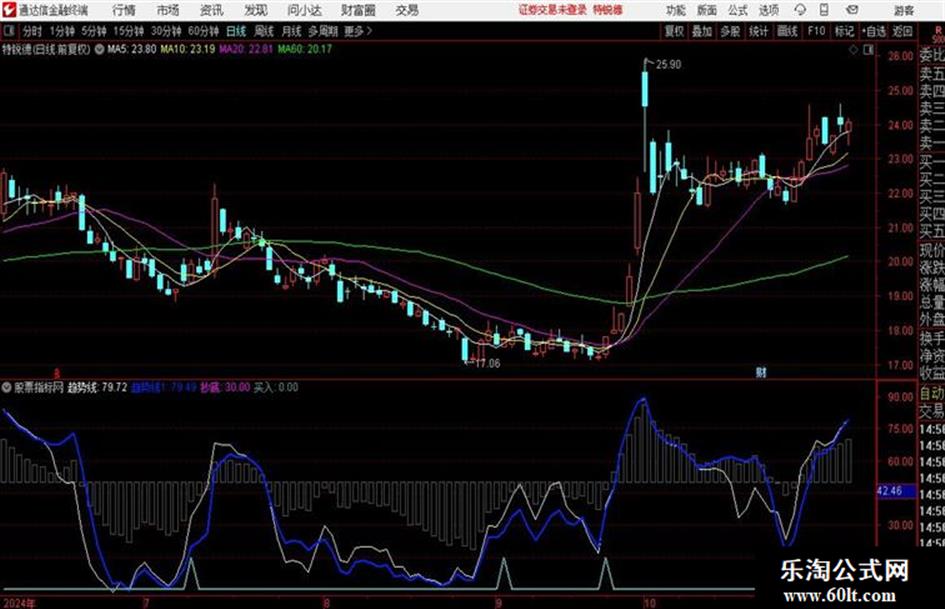Click the 游客 user account label
The image size is (945, 609).
click(903, 10)
